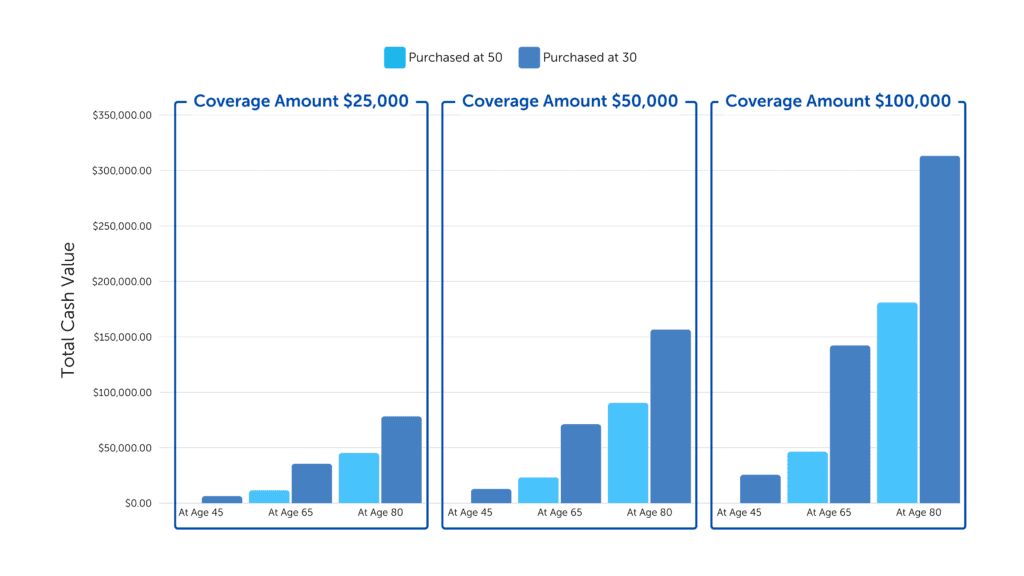The width and height of the screenshot is (1024, 576).
Task: Click "At Age 65" label in the $50,000 panel
Action: point(559,513)
